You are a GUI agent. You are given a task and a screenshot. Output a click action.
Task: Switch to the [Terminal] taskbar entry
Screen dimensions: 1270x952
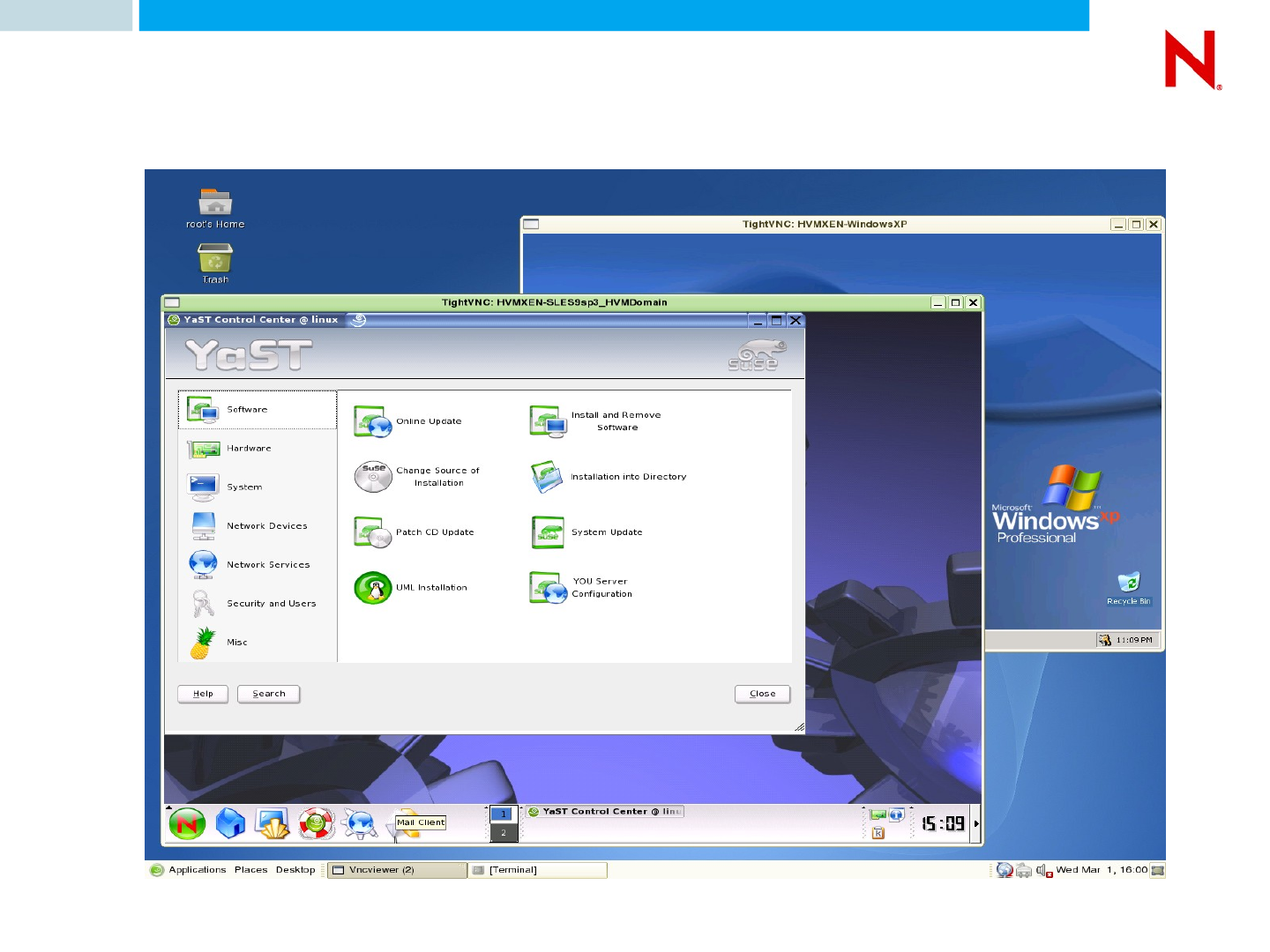coord(538,871)
